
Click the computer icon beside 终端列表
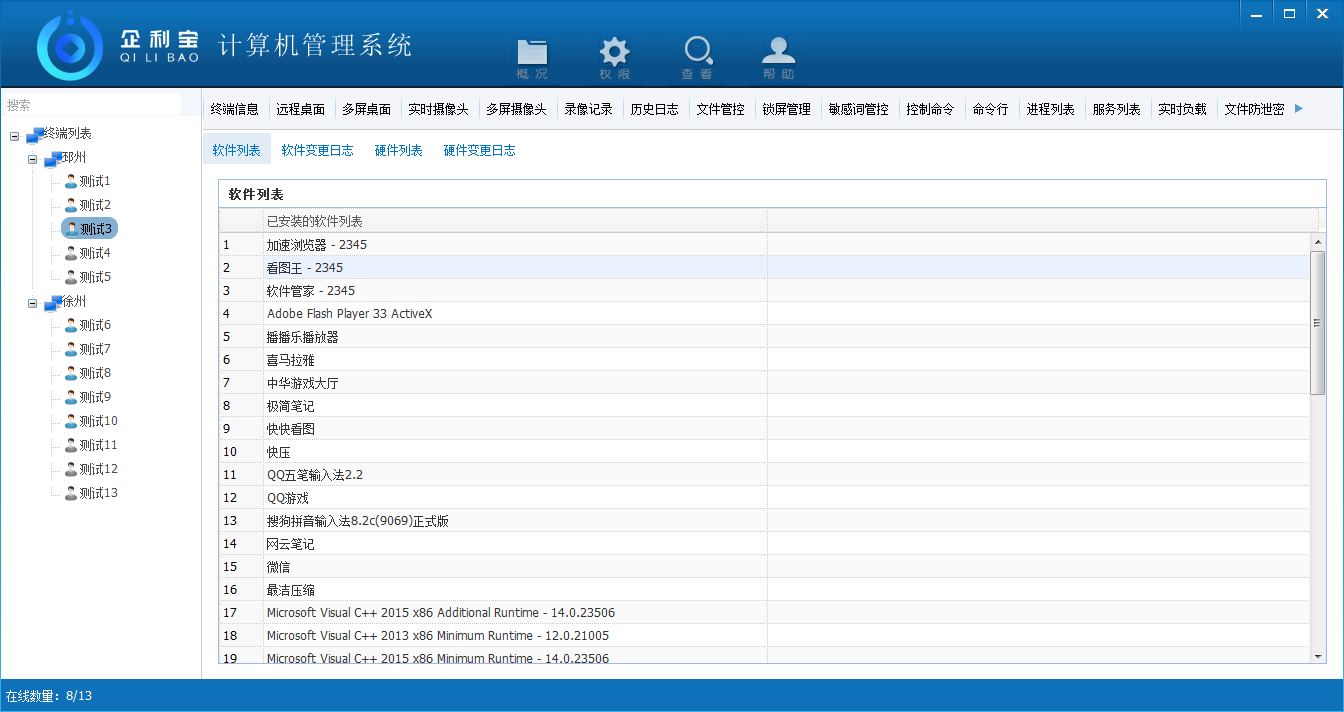tap(35, 134)
